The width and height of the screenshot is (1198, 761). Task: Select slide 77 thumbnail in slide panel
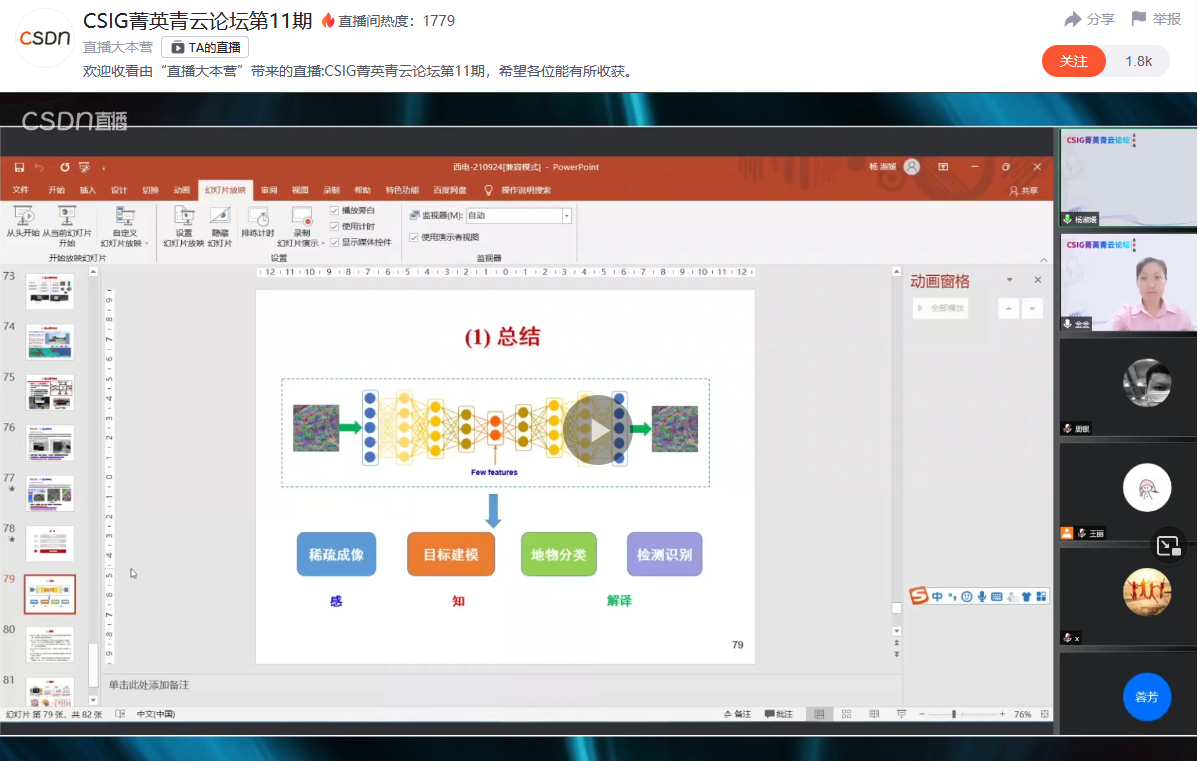(50, 493)
